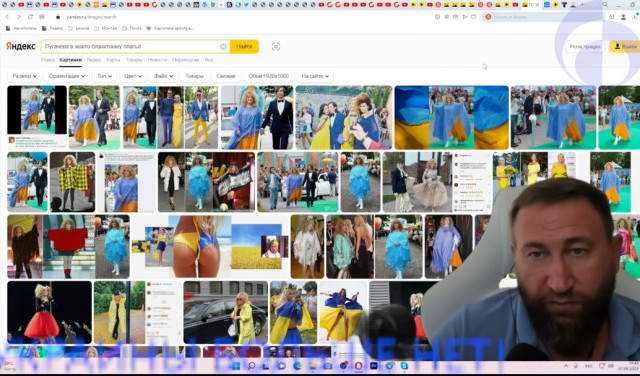Open search-by-image camera icon

(x=276, y=47)
